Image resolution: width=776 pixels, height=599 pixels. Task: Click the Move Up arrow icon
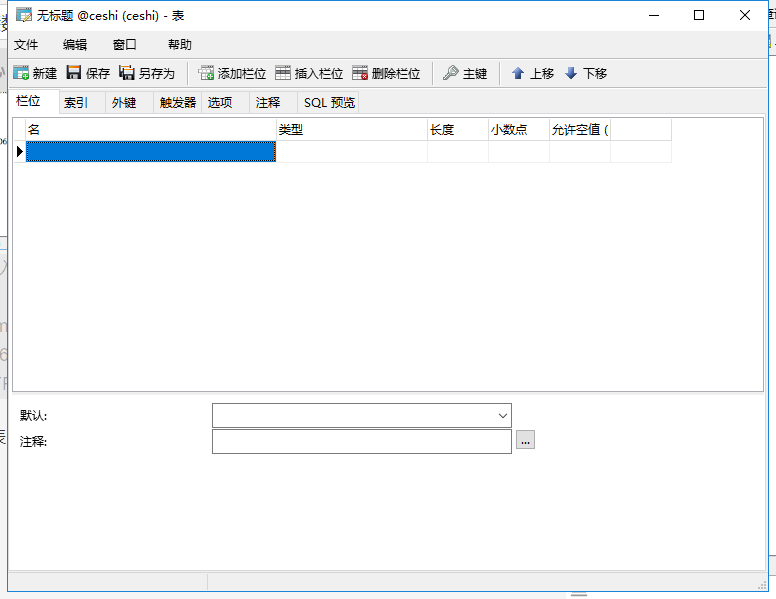pos(518,73)
